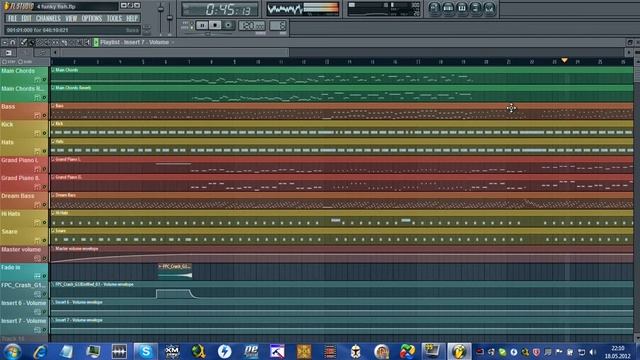Click the taskbar clock showing 22:10
The width and height of the screenshot is (640, 360).
point(617,352)
